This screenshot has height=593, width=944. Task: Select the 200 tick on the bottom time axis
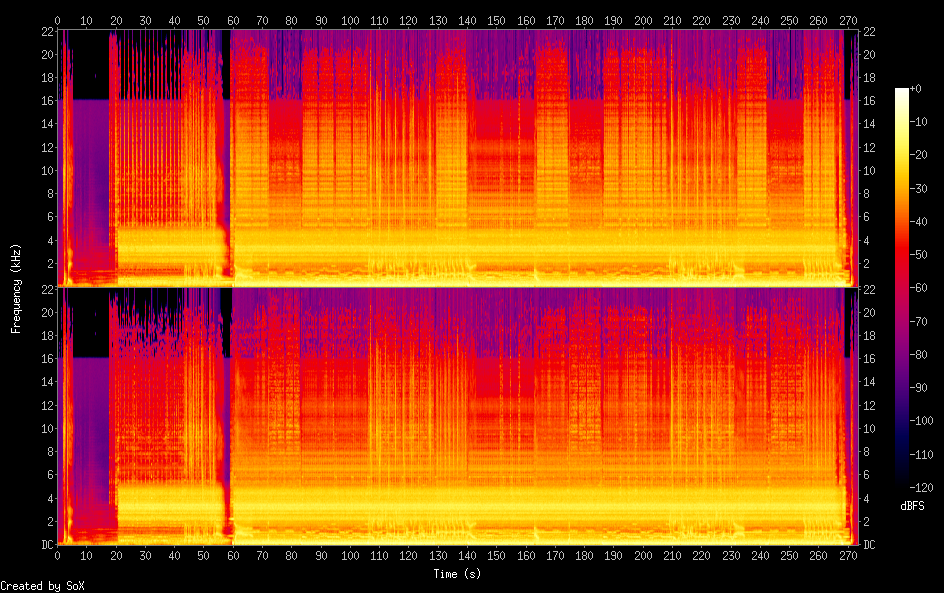click(x=641, y=555)
